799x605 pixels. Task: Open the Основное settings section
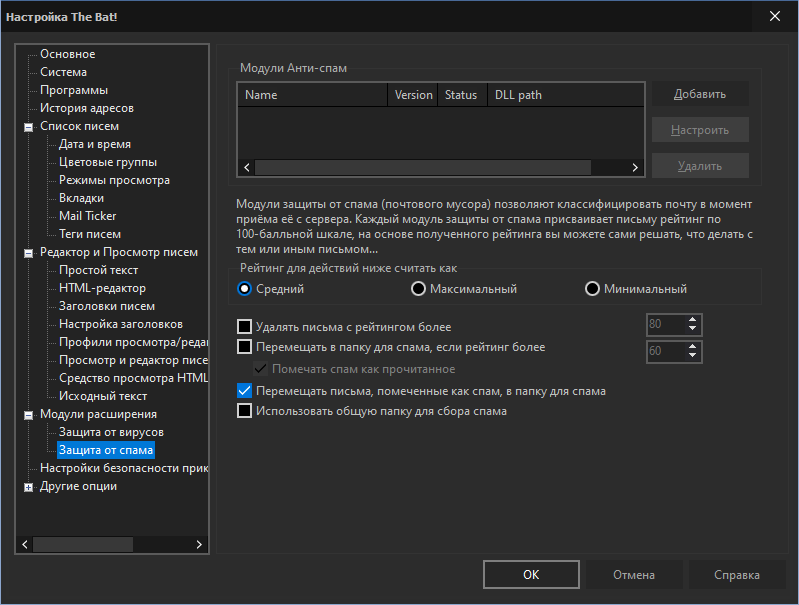68,54
